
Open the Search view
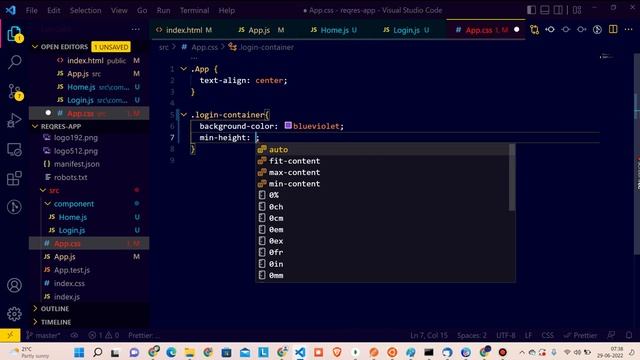coord(15,62)
